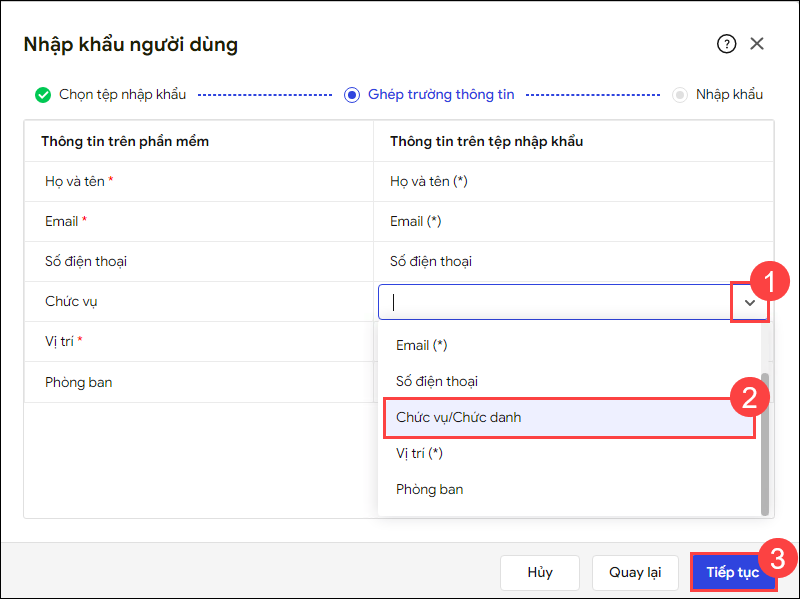Click the help question mark icon
The image size is (800, 599).
726,44
